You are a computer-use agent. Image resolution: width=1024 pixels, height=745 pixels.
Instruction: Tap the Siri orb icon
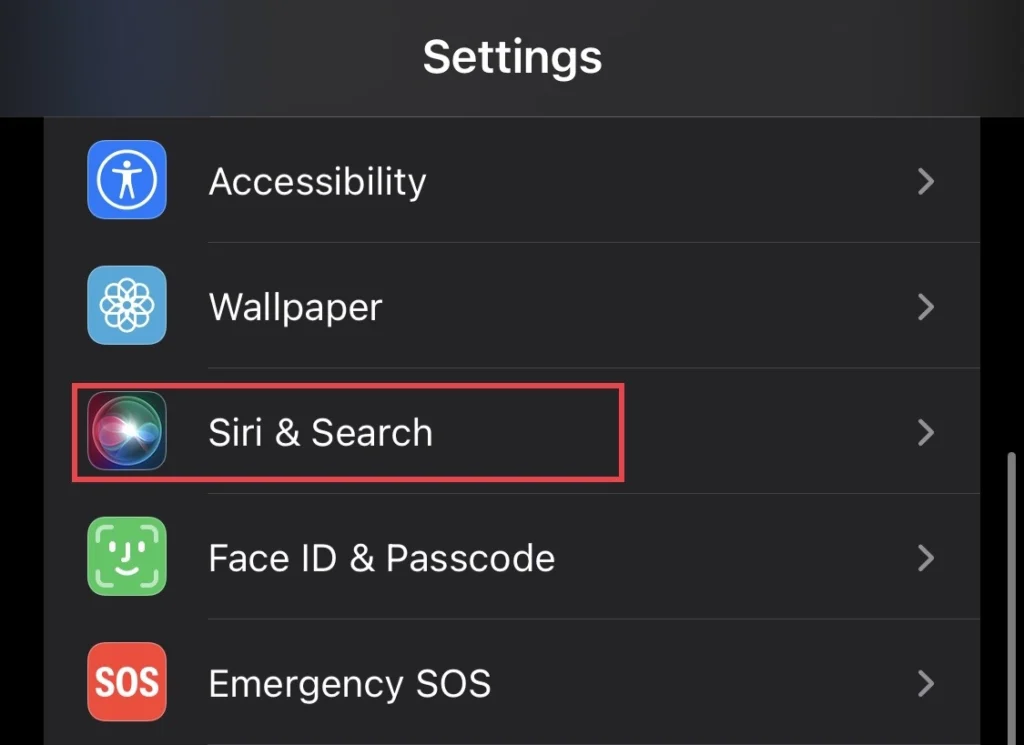click(127, 431)
